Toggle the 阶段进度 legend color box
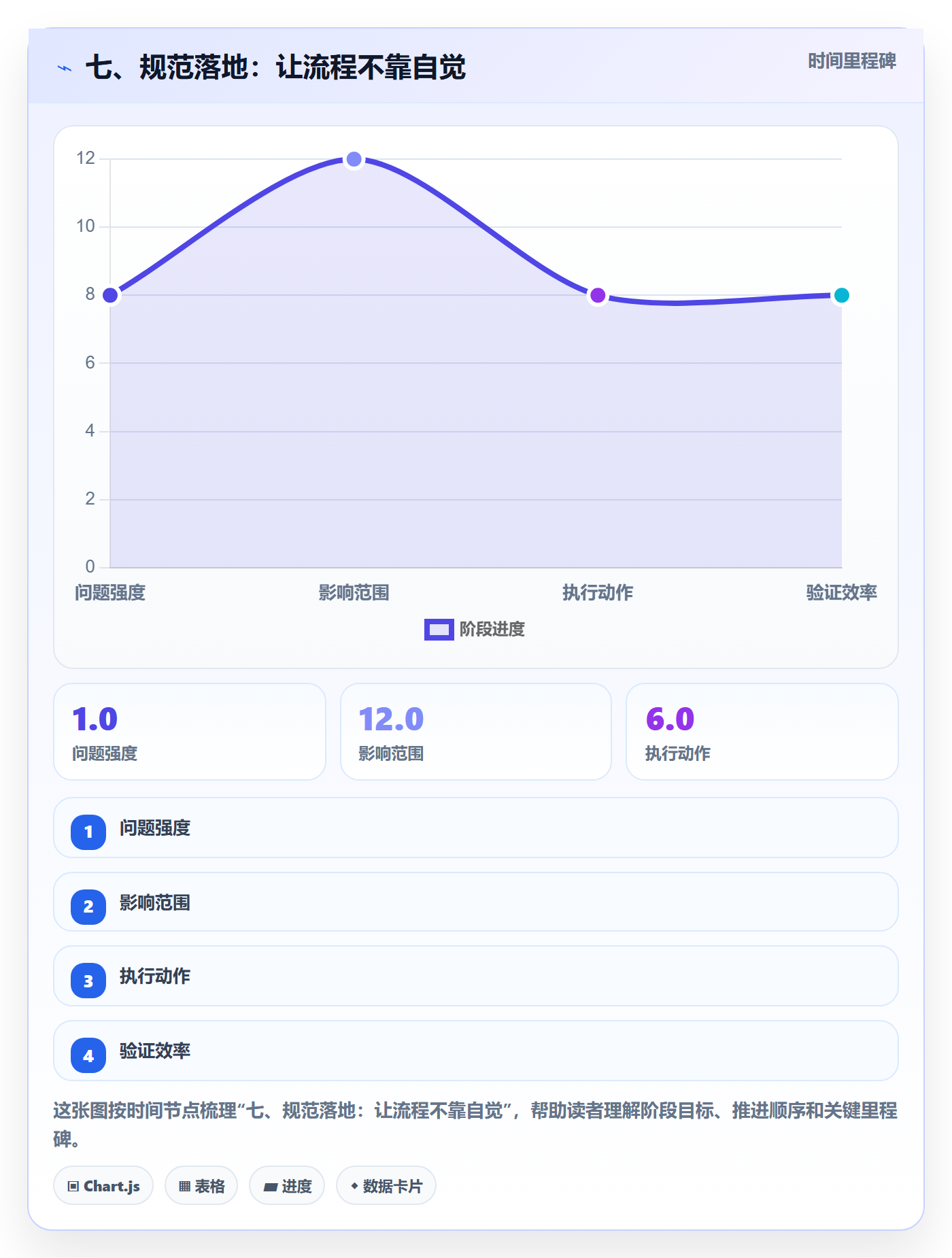The width and height of the screenshot is (952, 1258). (x=439, y=630)
